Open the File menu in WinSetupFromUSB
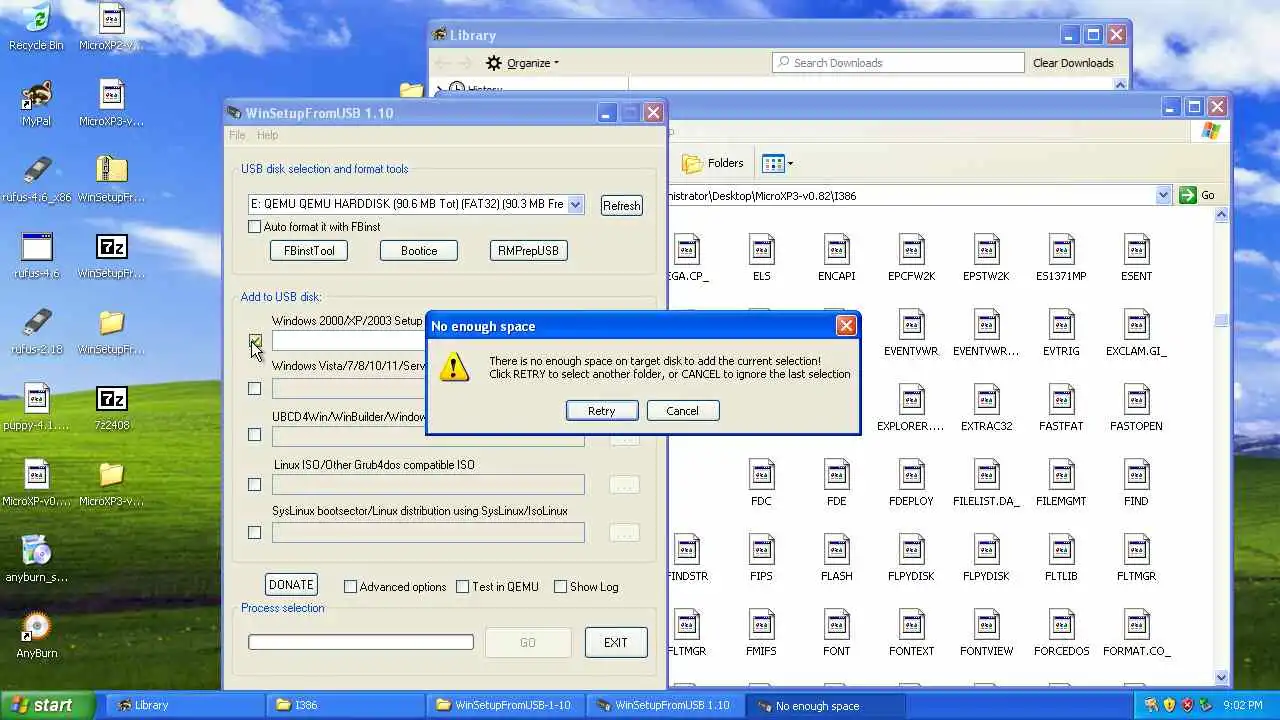The image size is (1280, 720). pos(237,135)
